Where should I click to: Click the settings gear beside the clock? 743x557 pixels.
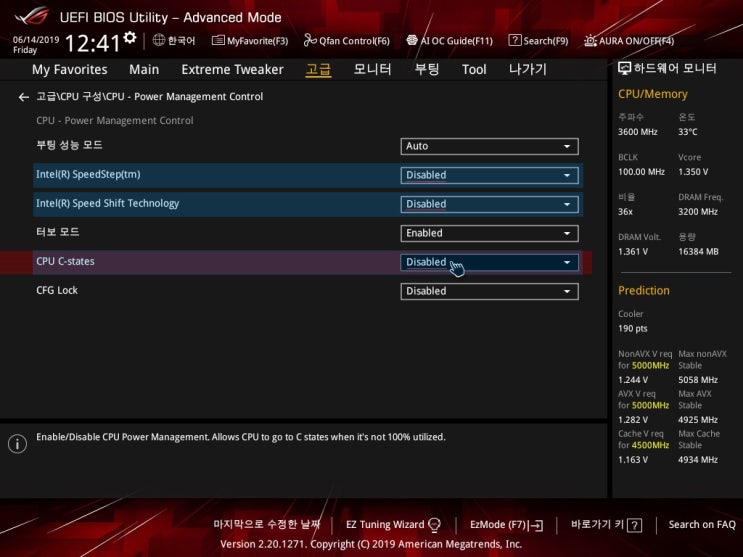click(x=129, y=37)
